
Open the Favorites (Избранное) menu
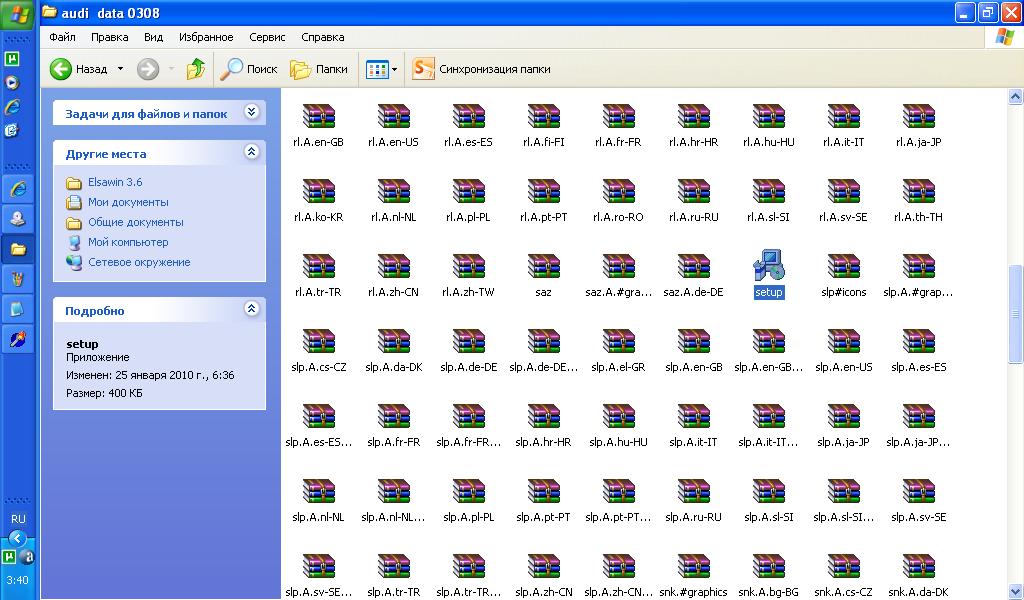pyautogui.click(x=206, y=37)
